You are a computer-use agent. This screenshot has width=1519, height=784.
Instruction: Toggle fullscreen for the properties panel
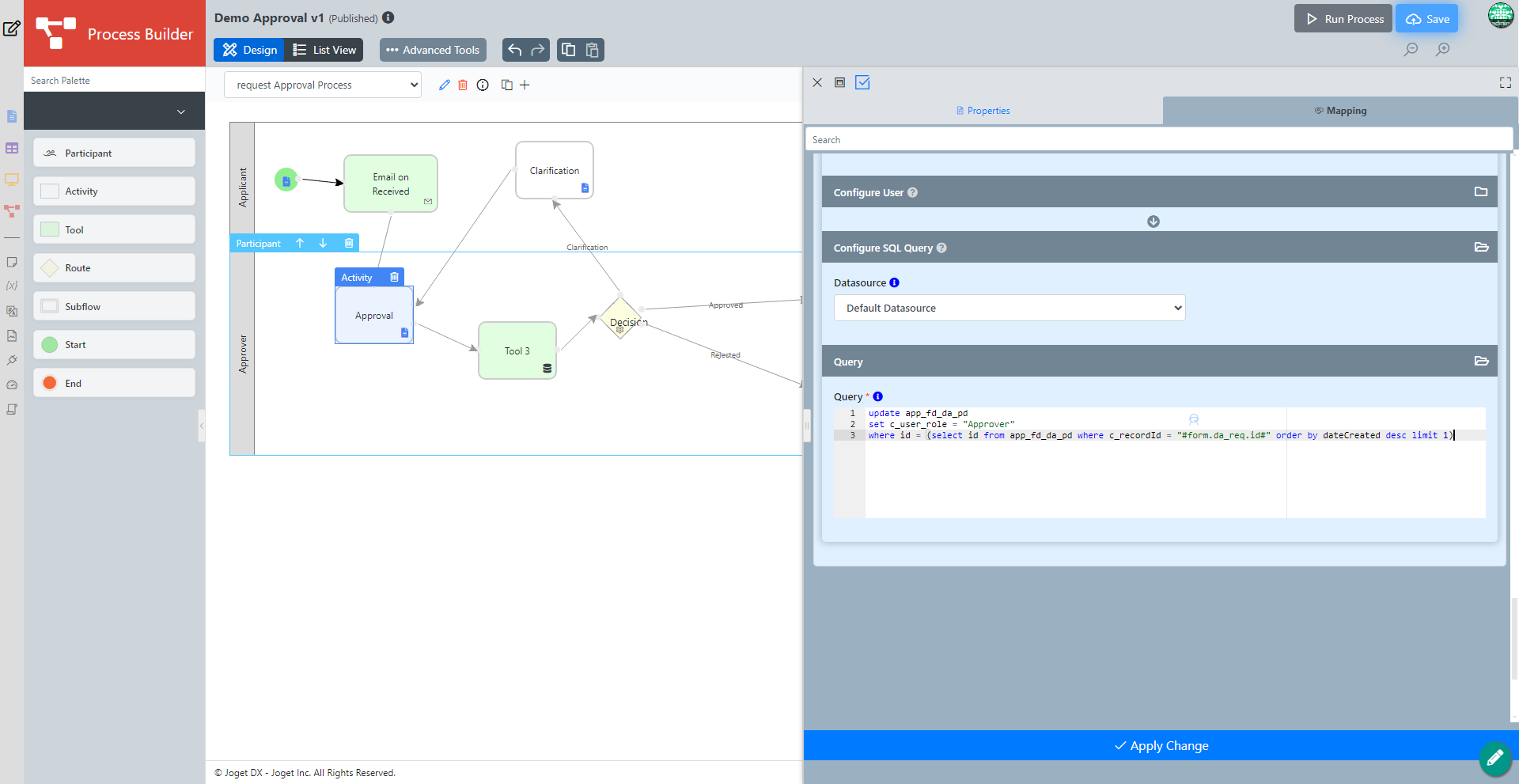click(1505, 82)
